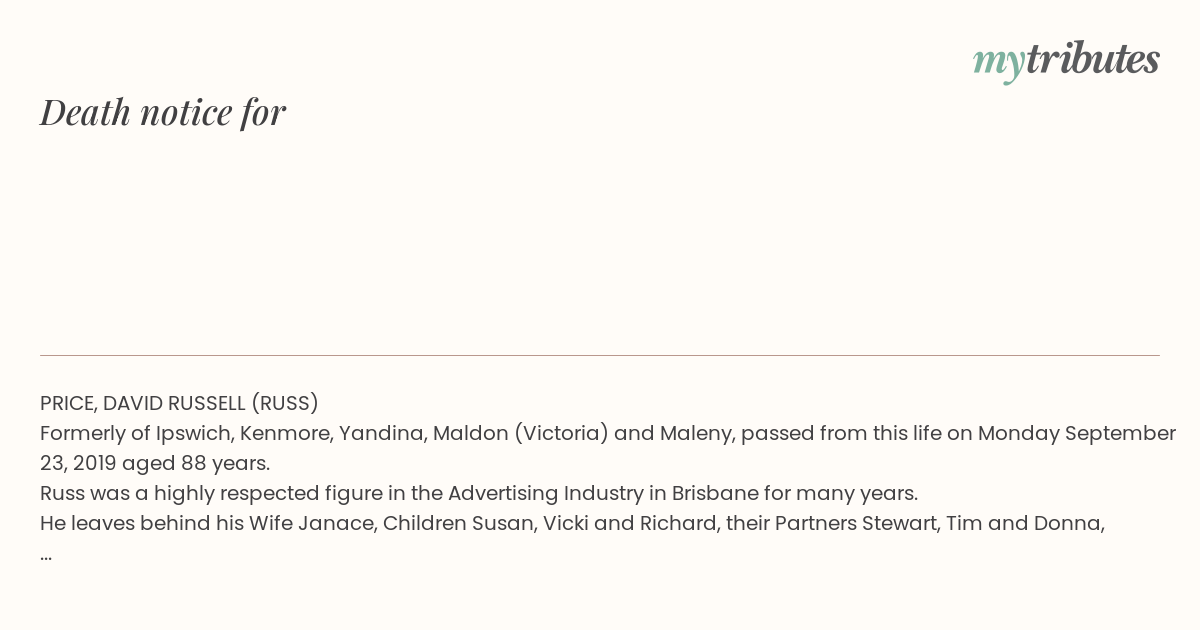Click the "(RUSS)" nickname in the name line
Viewport: 1200px width, 630px height.
pos(284,403)
